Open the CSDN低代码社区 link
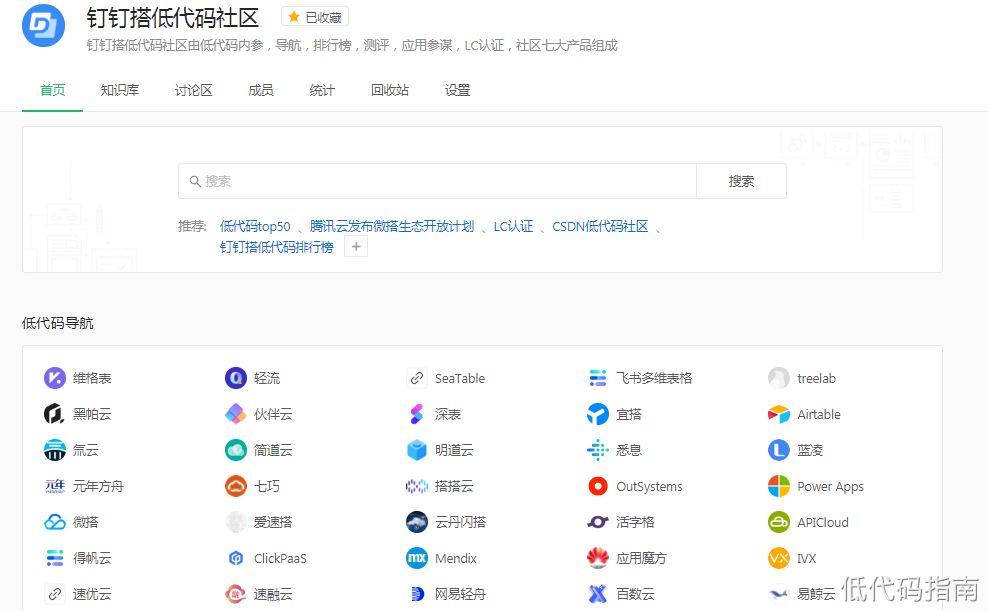 [600, 226]
